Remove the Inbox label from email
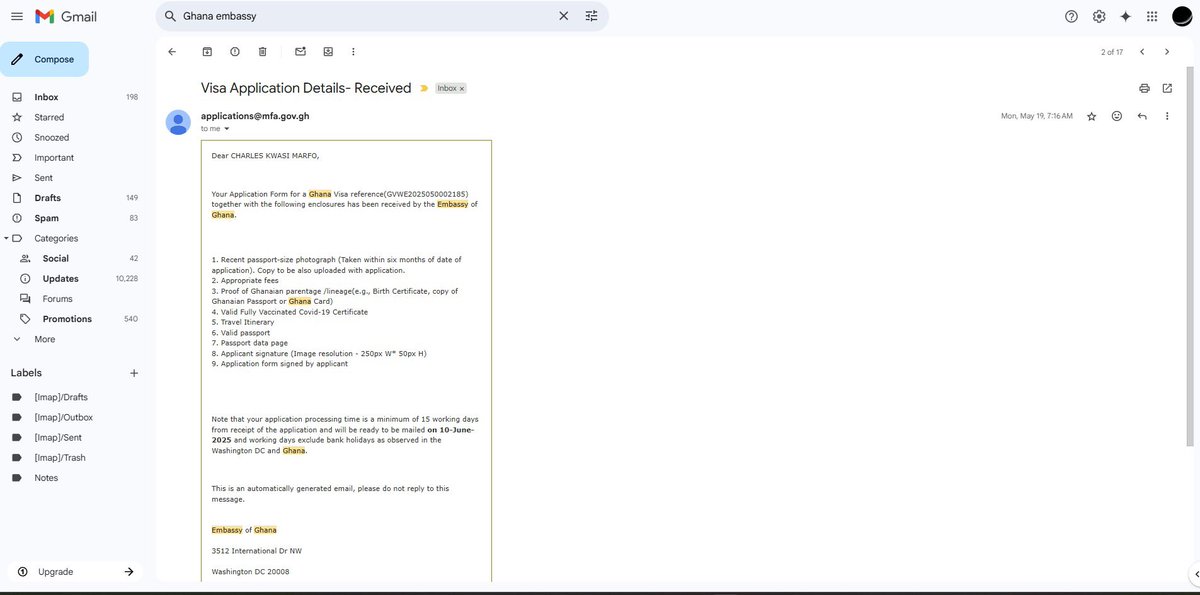 click(461, 89)
